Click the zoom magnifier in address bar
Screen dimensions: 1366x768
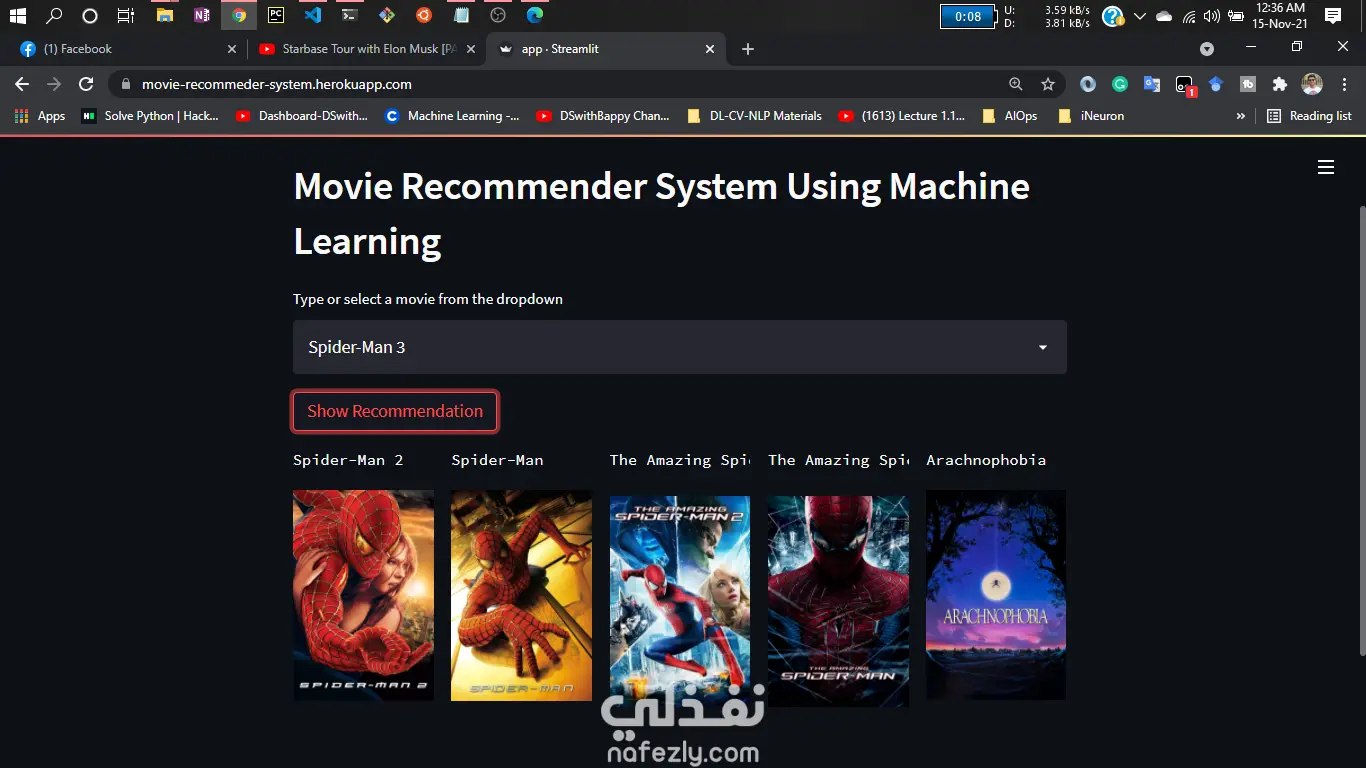point(1016,84)
